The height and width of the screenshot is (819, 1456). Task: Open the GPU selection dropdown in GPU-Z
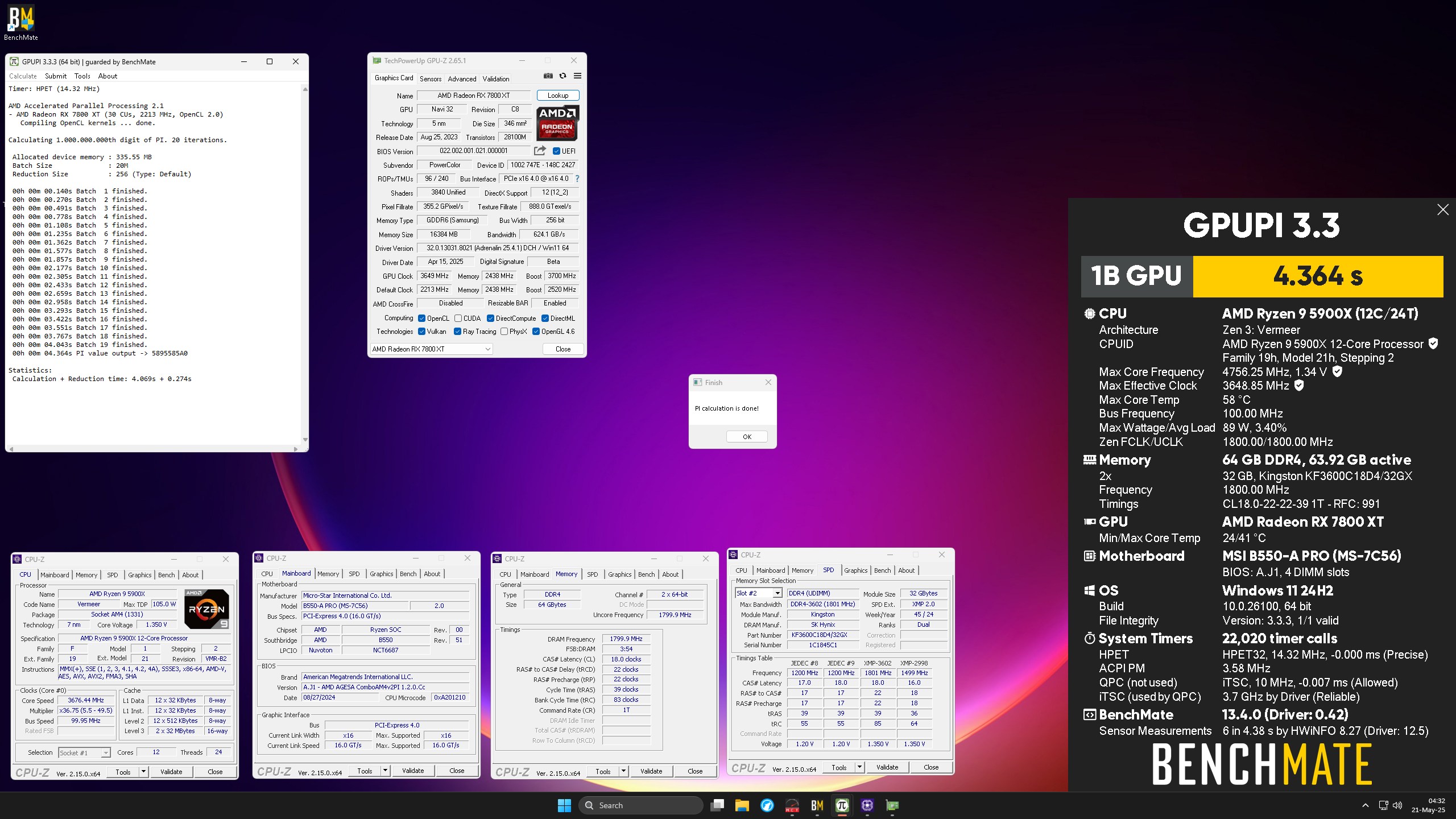[432, 349]
